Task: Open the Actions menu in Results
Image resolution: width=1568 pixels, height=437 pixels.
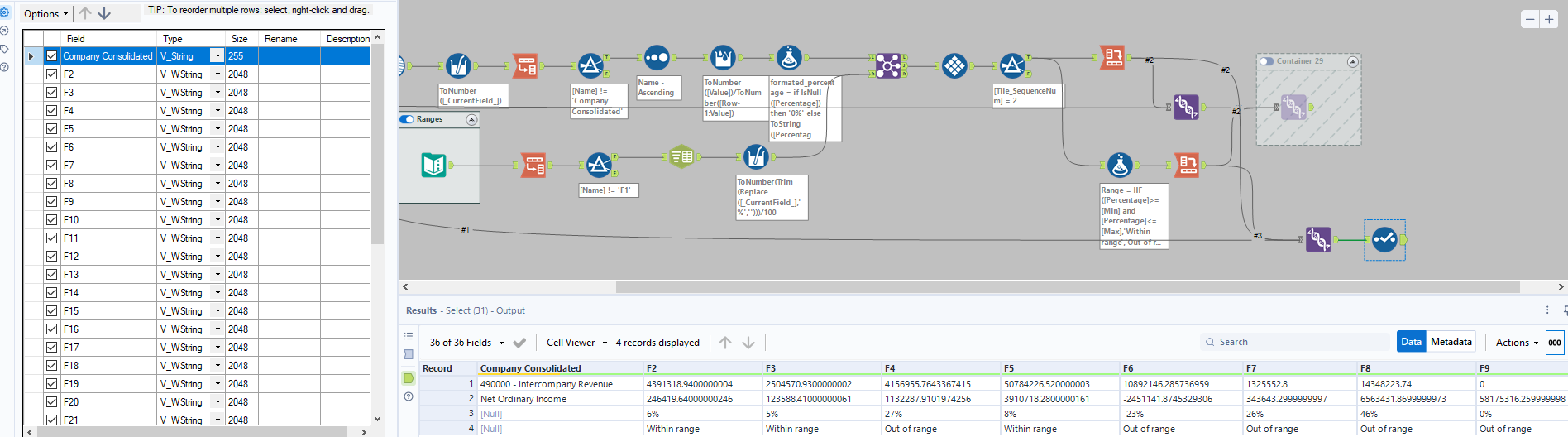Action: tap(1517, 343)
